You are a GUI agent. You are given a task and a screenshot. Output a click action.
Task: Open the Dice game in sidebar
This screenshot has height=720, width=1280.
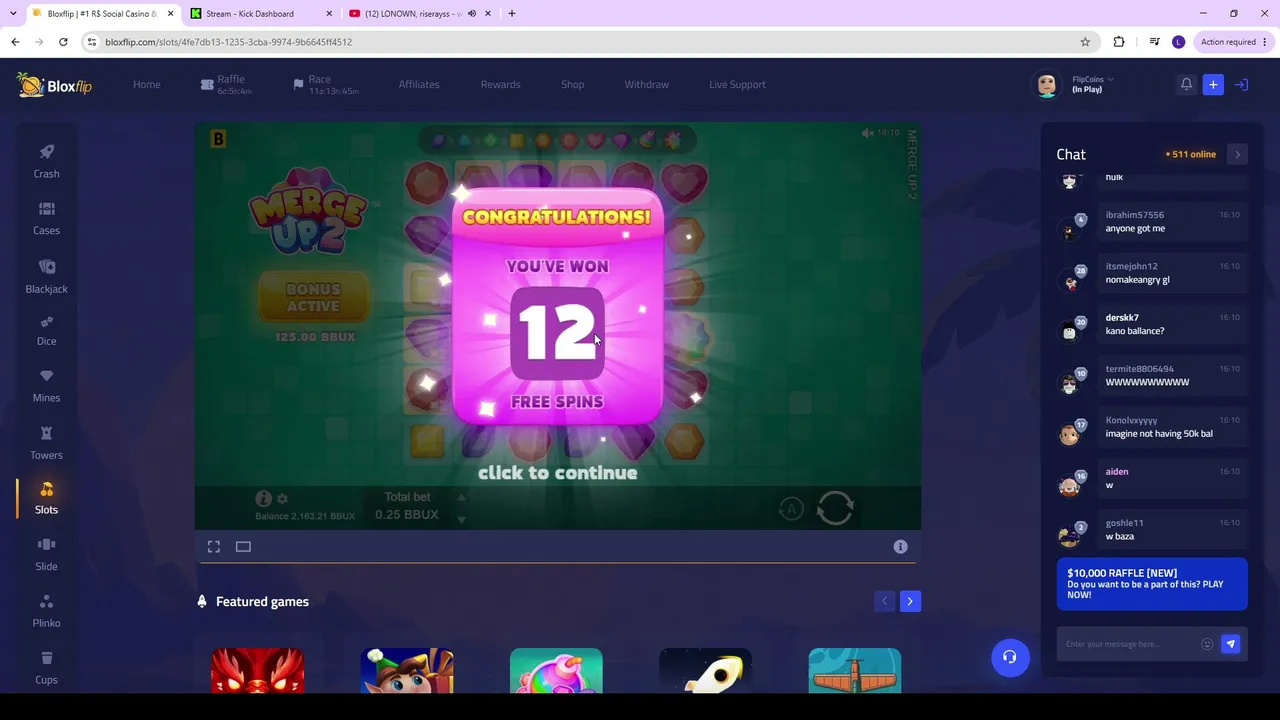(46, 330)
